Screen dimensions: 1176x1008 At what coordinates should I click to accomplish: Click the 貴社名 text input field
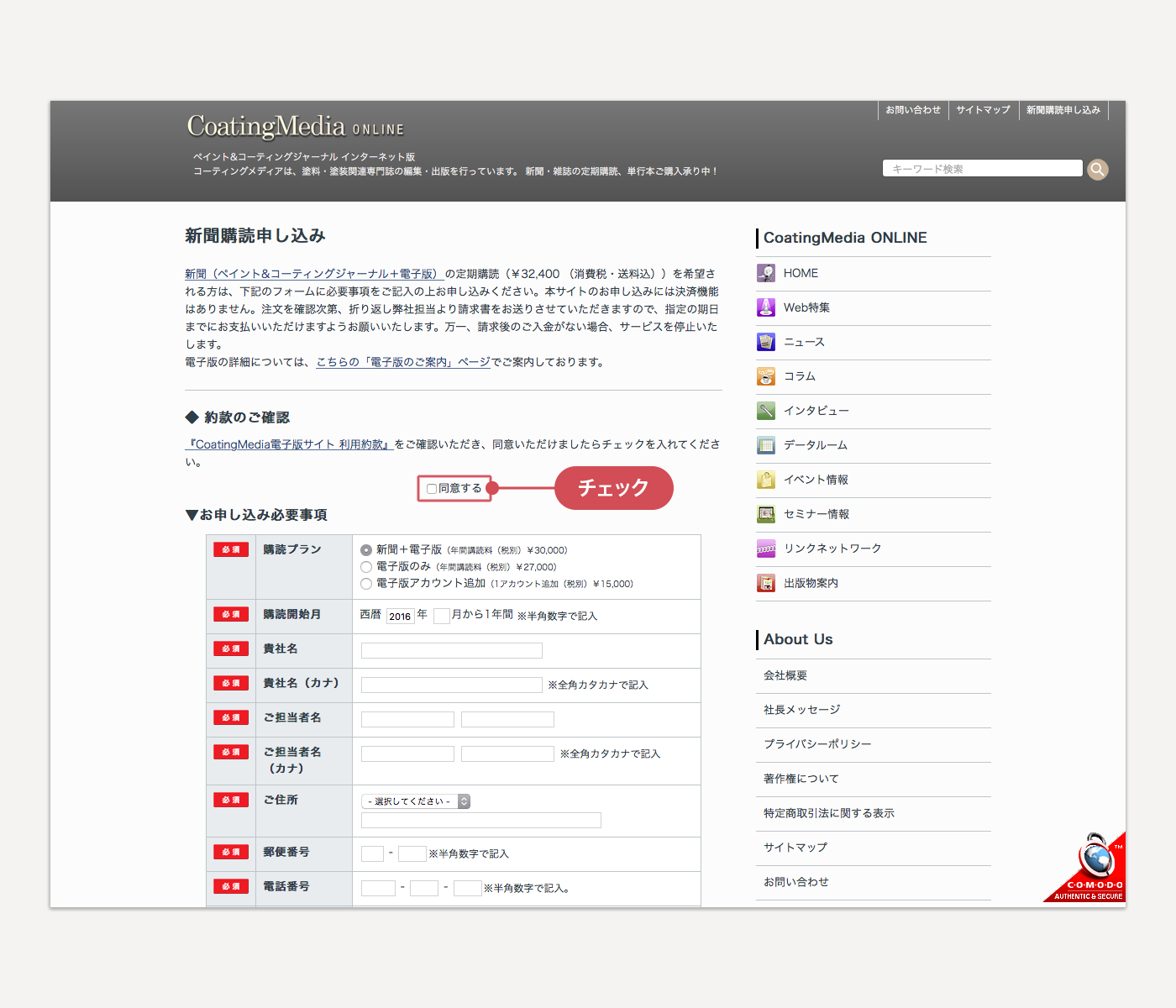click(451, 650)
